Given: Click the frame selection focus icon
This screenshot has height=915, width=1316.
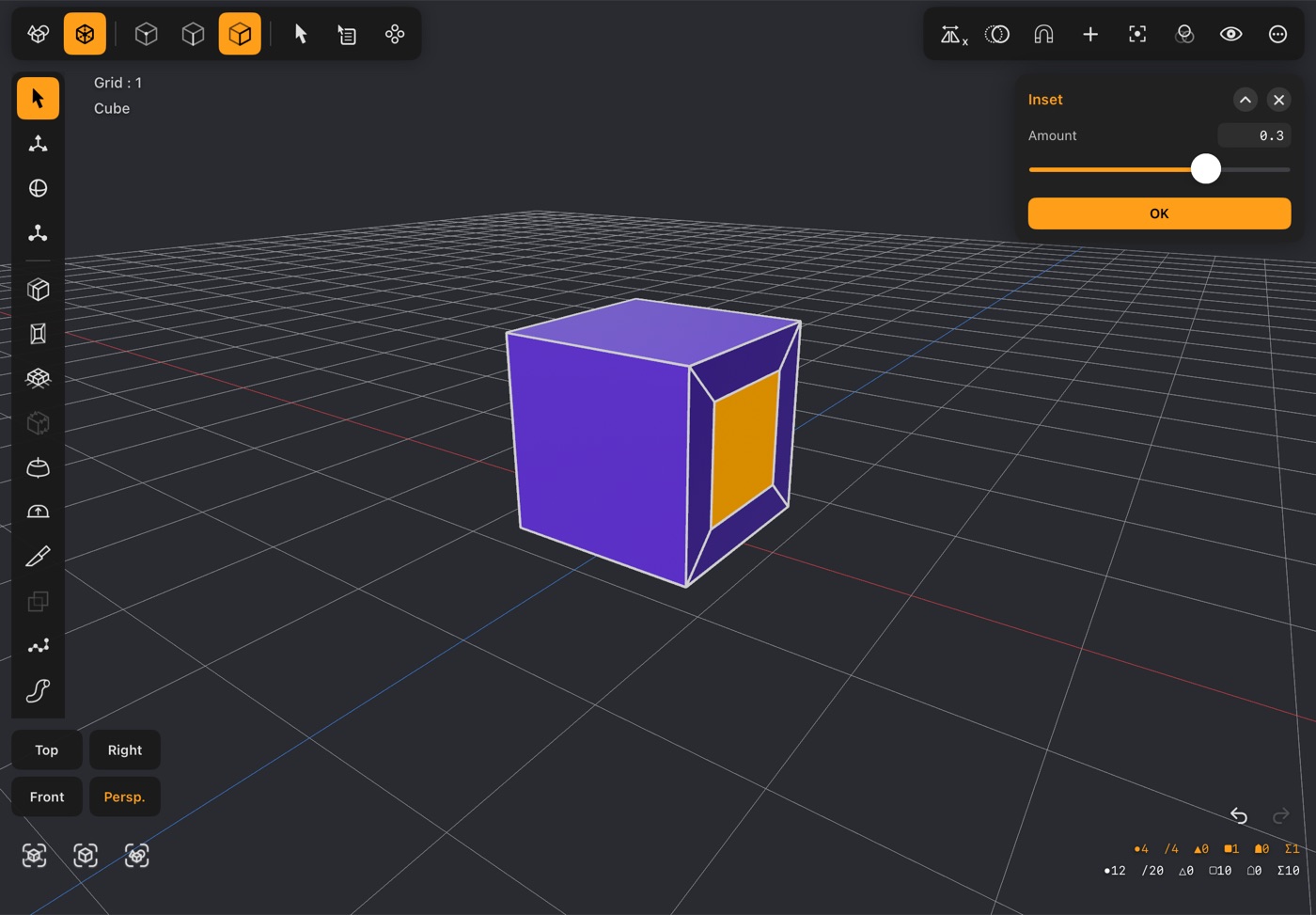Looking at the screenshot, I should tap(1137, 35).
